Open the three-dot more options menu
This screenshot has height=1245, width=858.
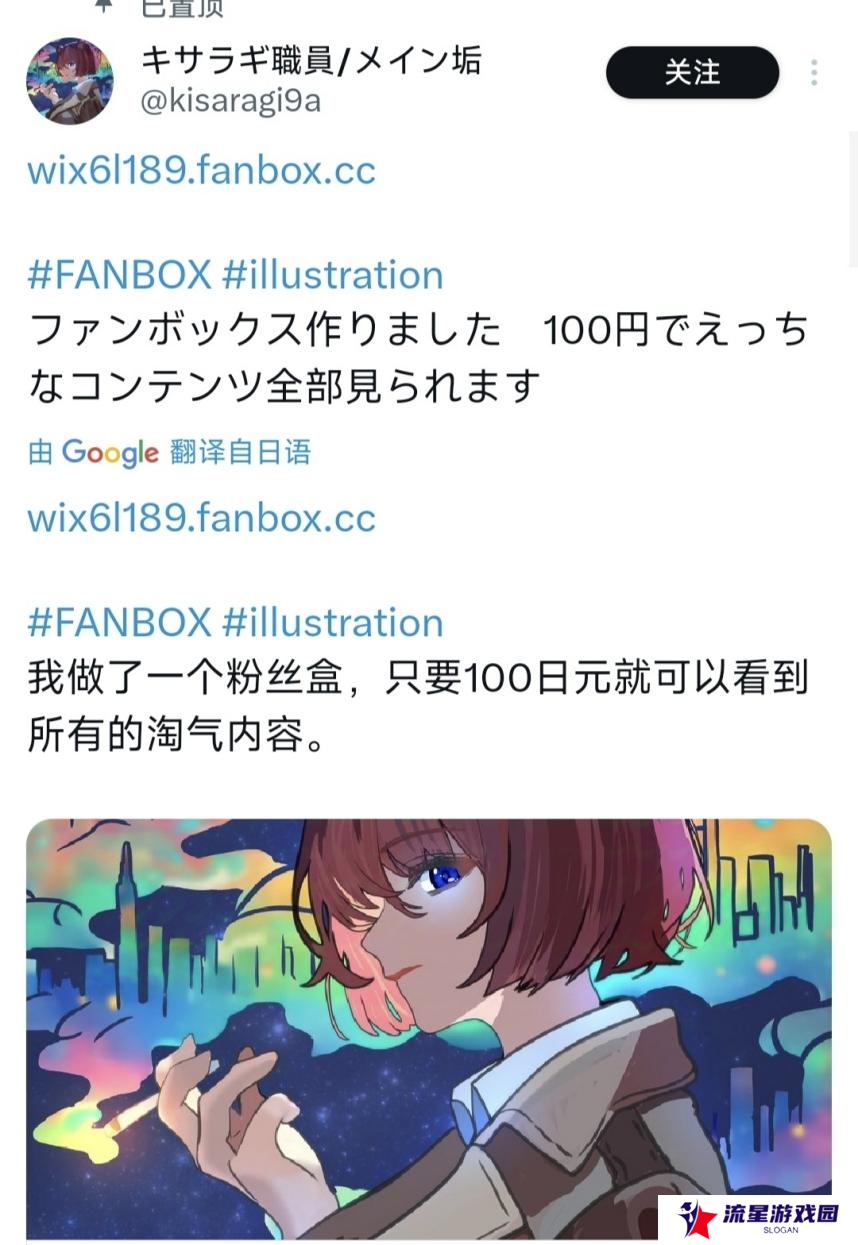coord(814,72)
